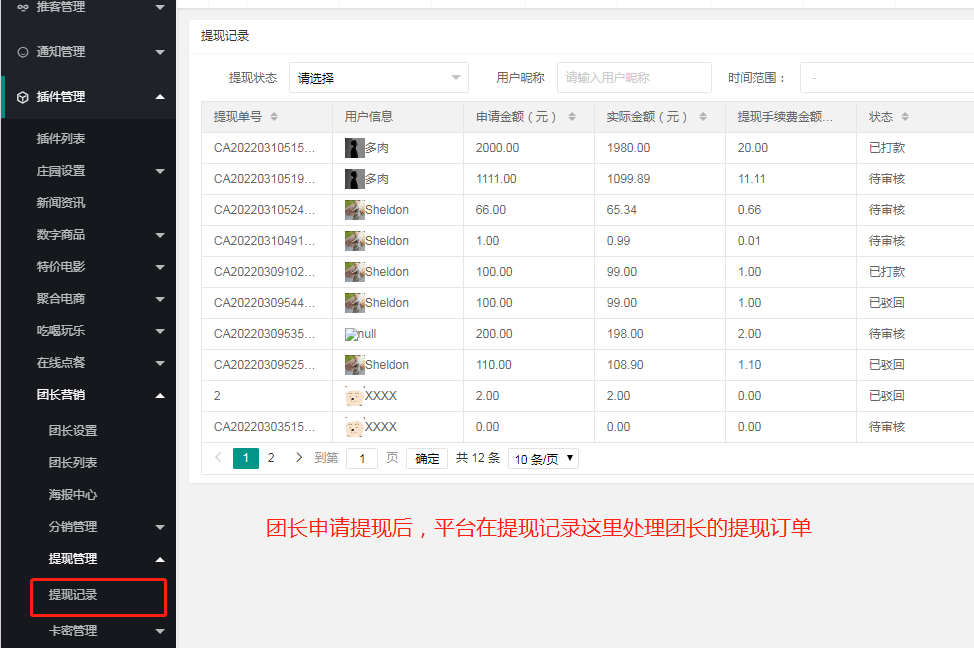Click order CA20220309535... cell
The image size is (974, 648).
click(265, 334)
